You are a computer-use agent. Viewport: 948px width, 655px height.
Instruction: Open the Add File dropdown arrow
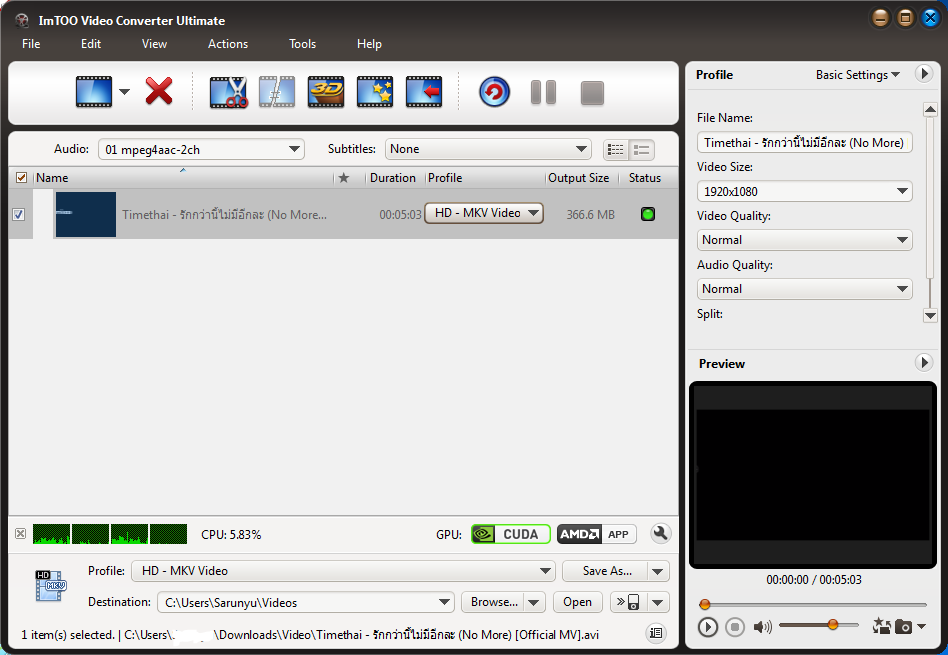[x=124, y=92]
